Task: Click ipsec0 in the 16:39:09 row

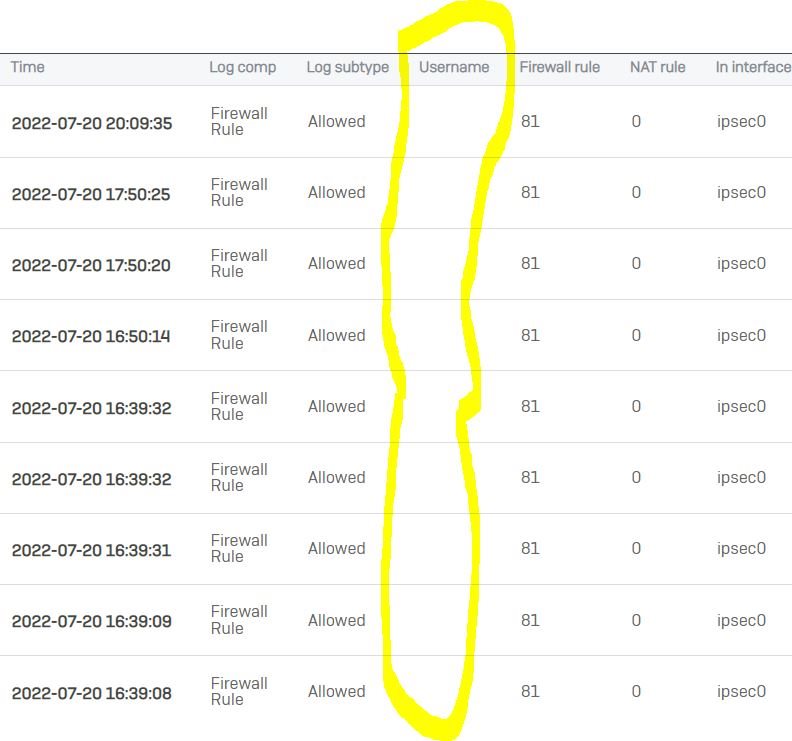Action: (741, 621)
